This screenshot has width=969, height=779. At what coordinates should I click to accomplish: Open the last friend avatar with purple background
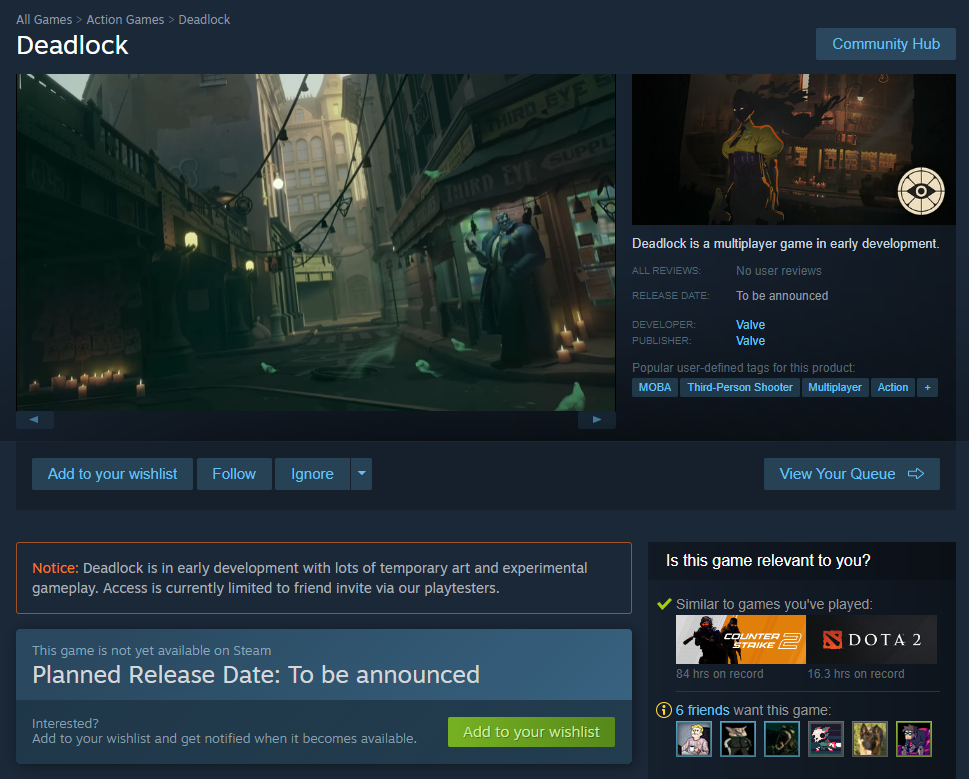click(x=914, y=739)
